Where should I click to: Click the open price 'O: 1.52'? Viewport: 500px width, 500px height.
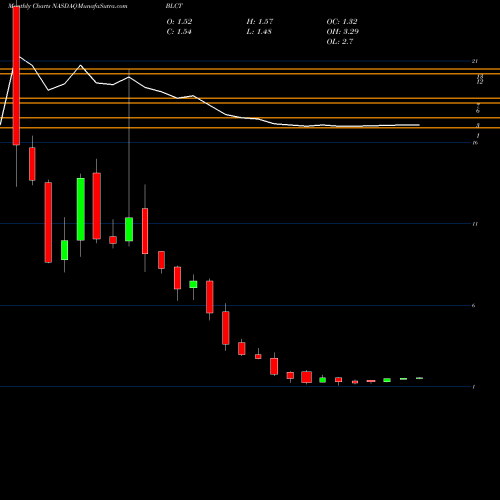tap(179, 22)
